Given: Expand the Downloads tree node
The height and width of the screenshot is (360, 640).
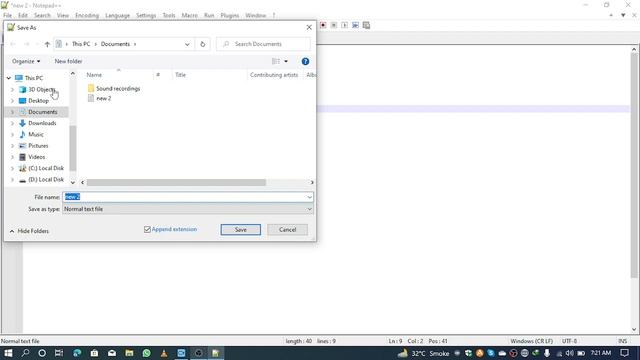Looking at the screenshot, I should (x=12, y=123).
